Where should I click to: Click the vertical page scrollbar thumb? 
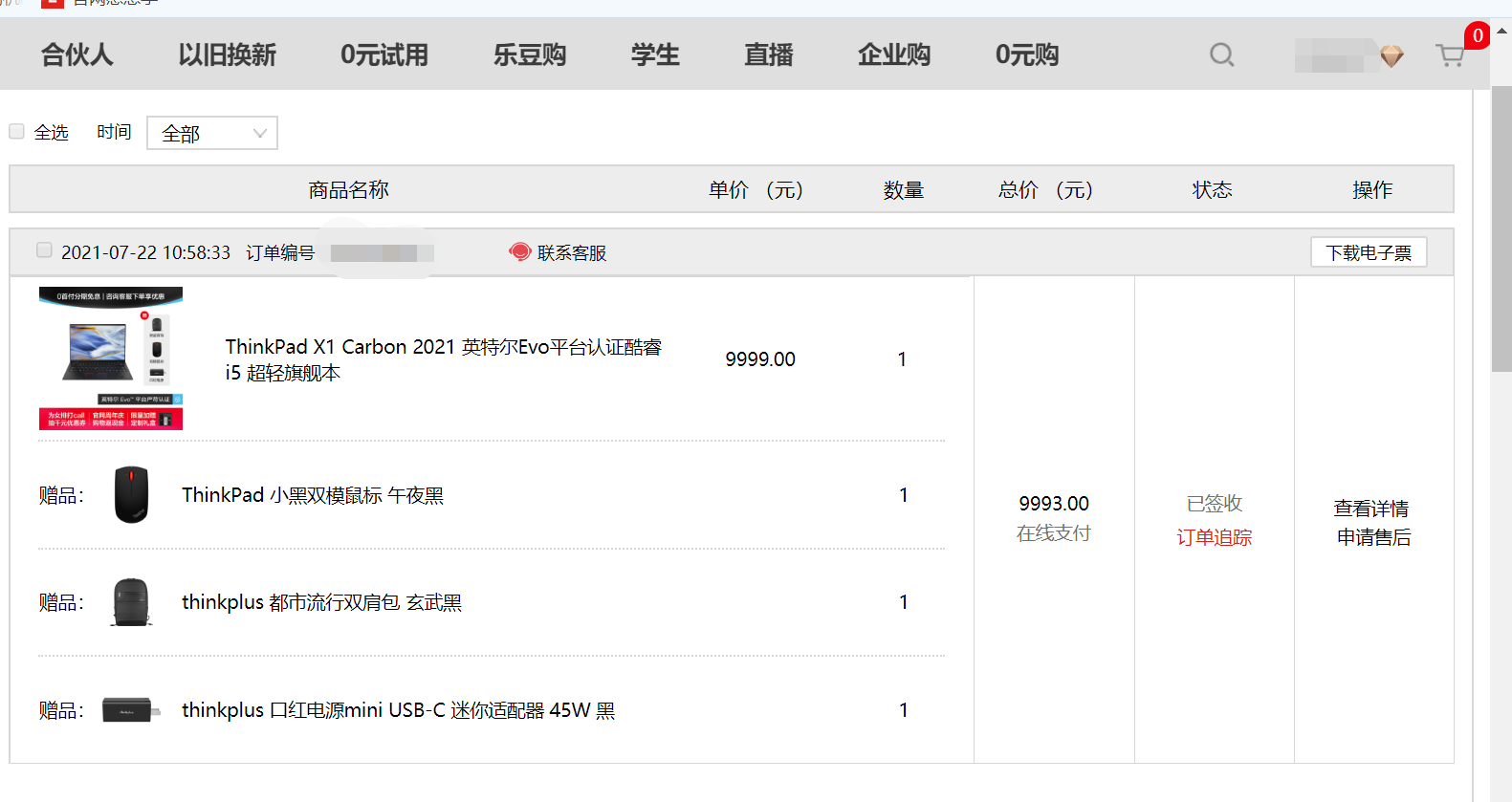tap(1501, 228)
